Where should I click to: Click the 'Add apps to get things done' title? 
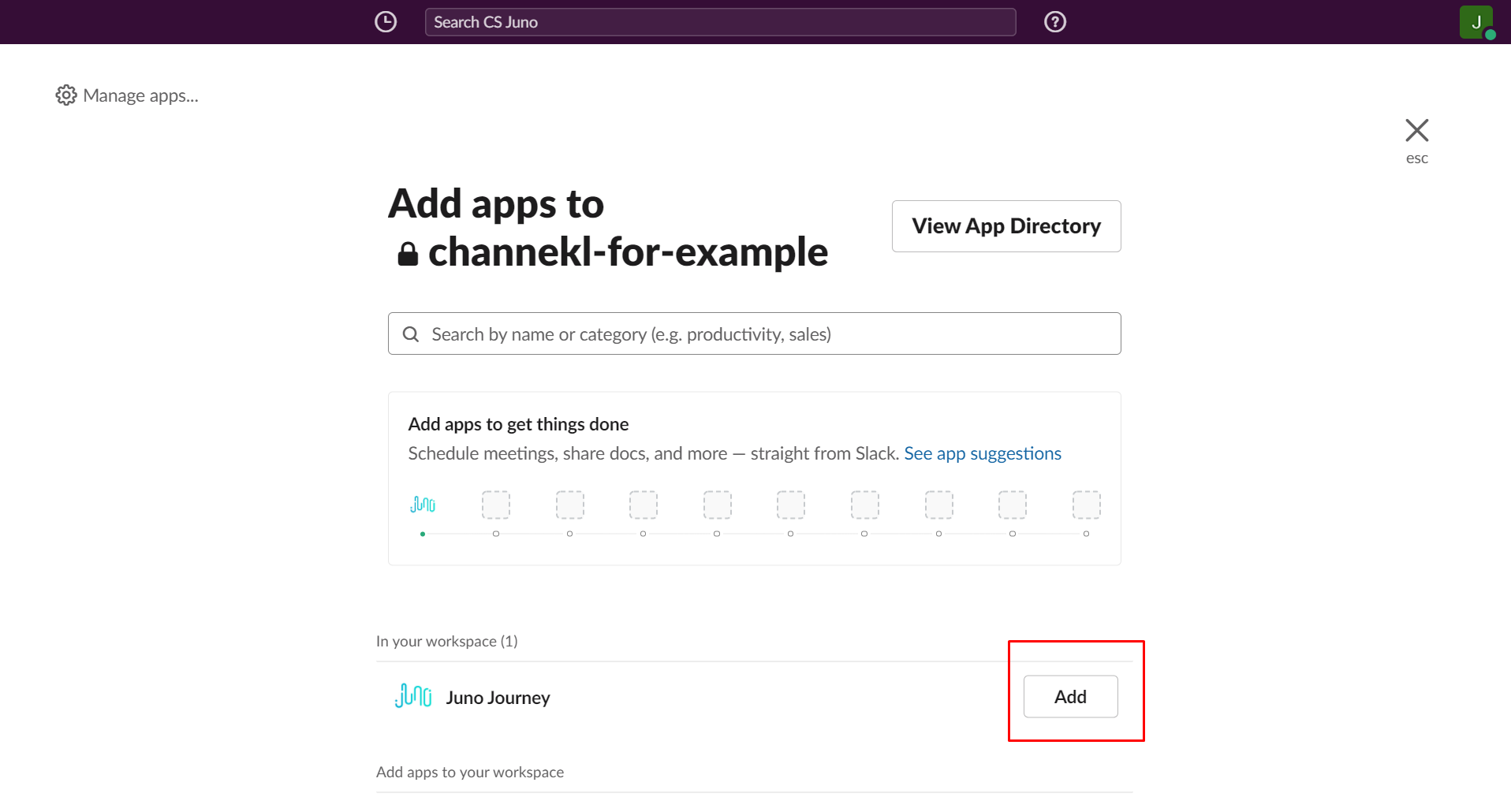click(x=518, y=424)
